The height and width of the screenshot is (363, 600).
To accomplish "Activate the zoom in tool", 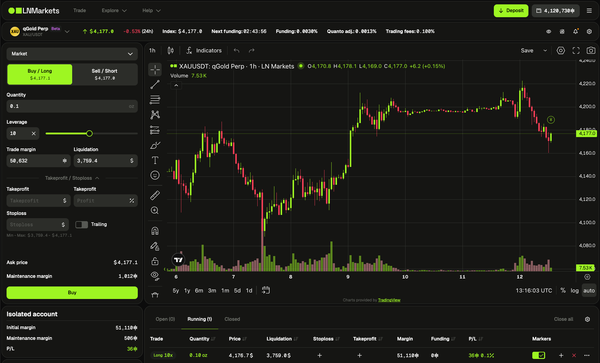I will coord(155,210).
